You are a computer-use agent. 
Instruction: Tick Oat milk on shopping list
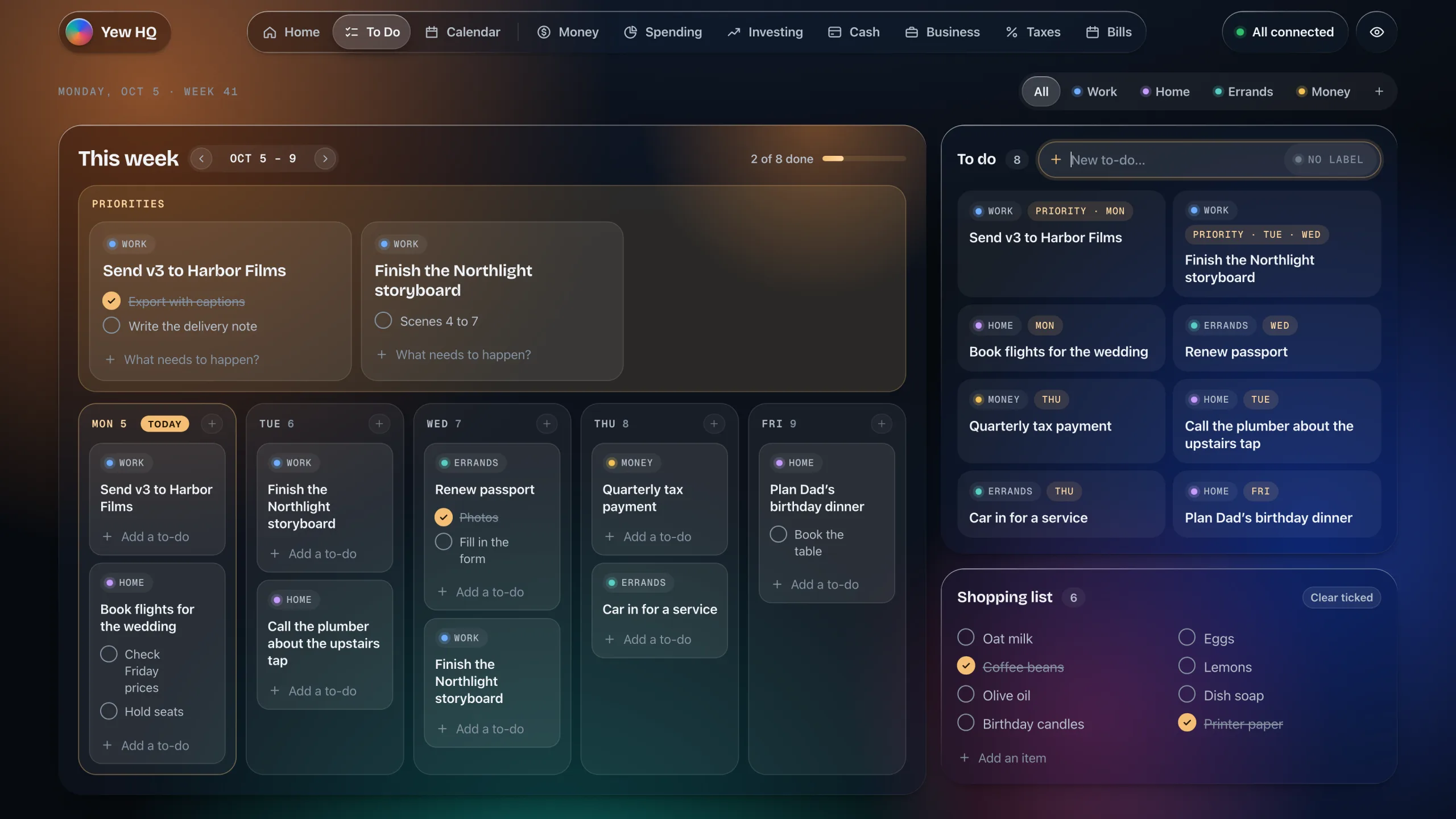(966, 638)
